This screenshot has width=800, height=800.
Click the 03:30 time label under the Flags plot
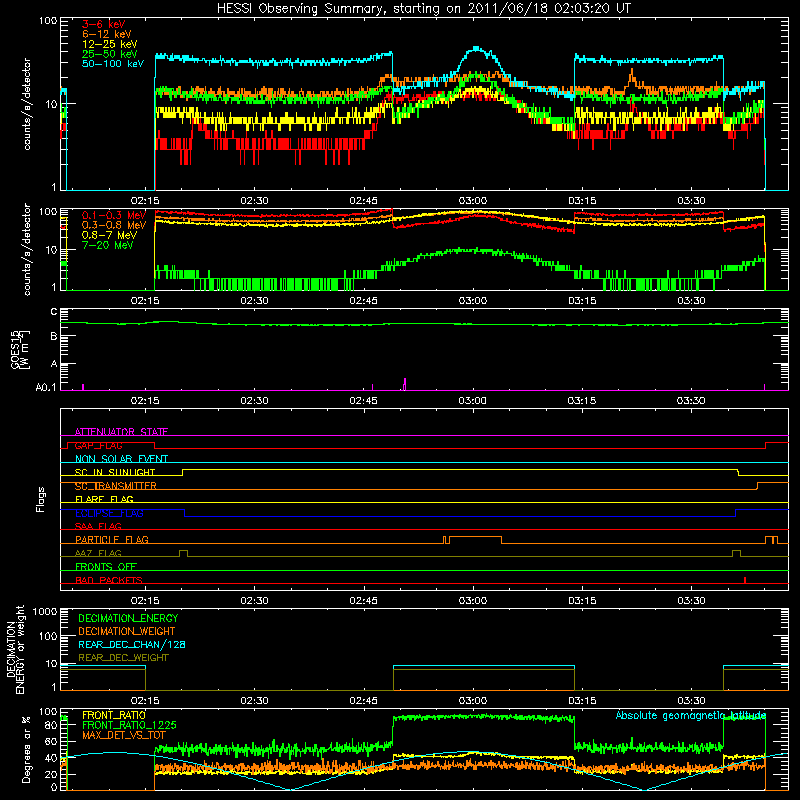tap(692, 601)
